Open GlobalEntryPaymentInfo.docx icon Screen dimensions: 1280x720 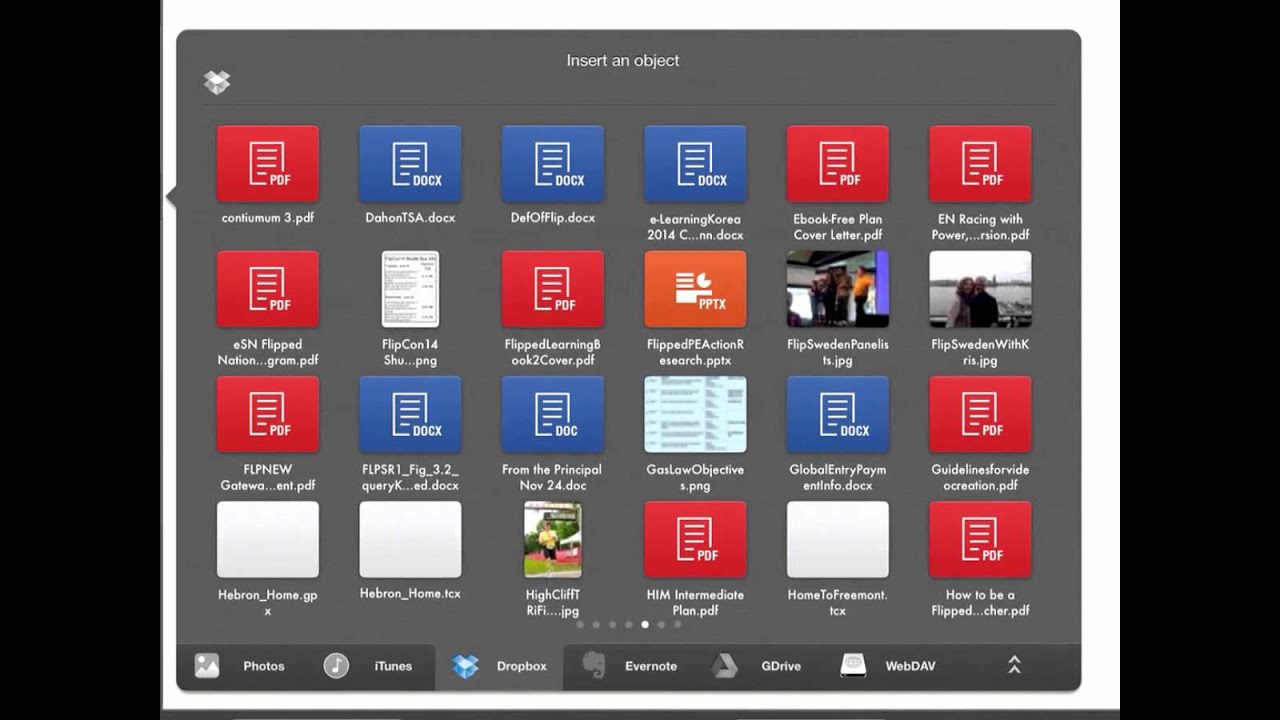[x=838, y=414]
